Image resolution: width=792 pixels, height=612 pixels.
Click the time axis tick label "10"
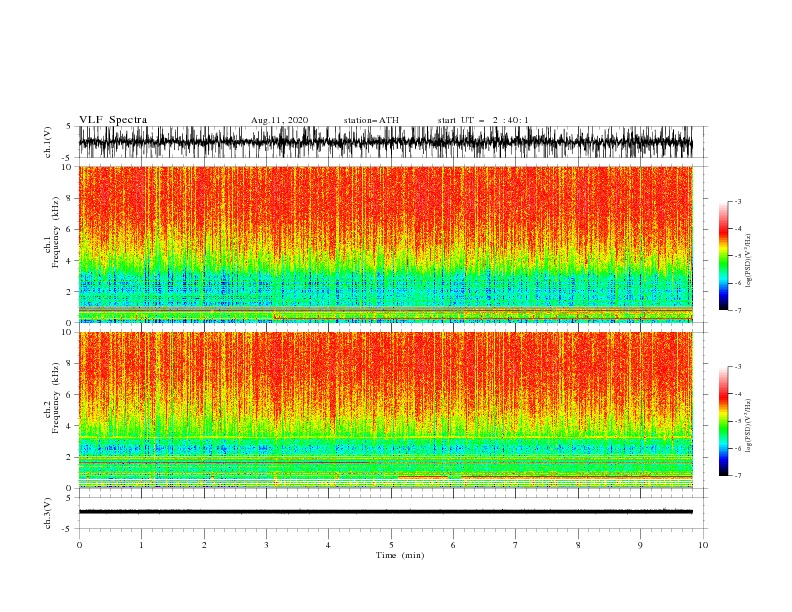point(703,545)
